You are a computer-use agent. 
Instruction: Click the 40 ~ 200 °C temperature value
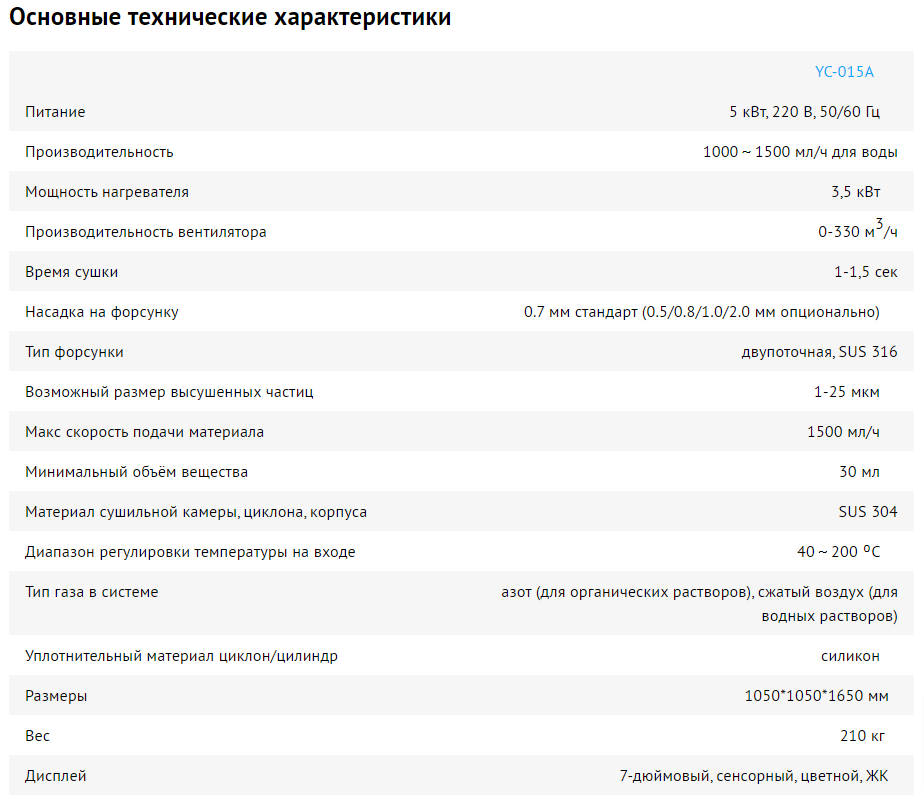pos(838,552)
